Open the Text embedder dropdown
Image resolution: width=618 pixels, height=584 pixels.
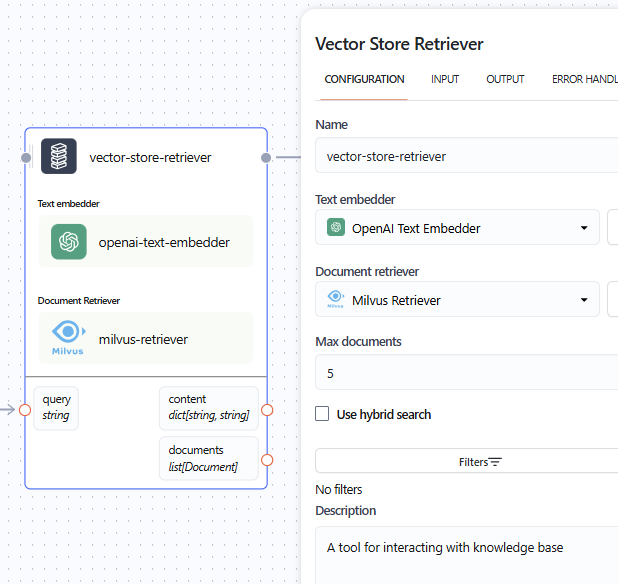click(x=457, y=228)
